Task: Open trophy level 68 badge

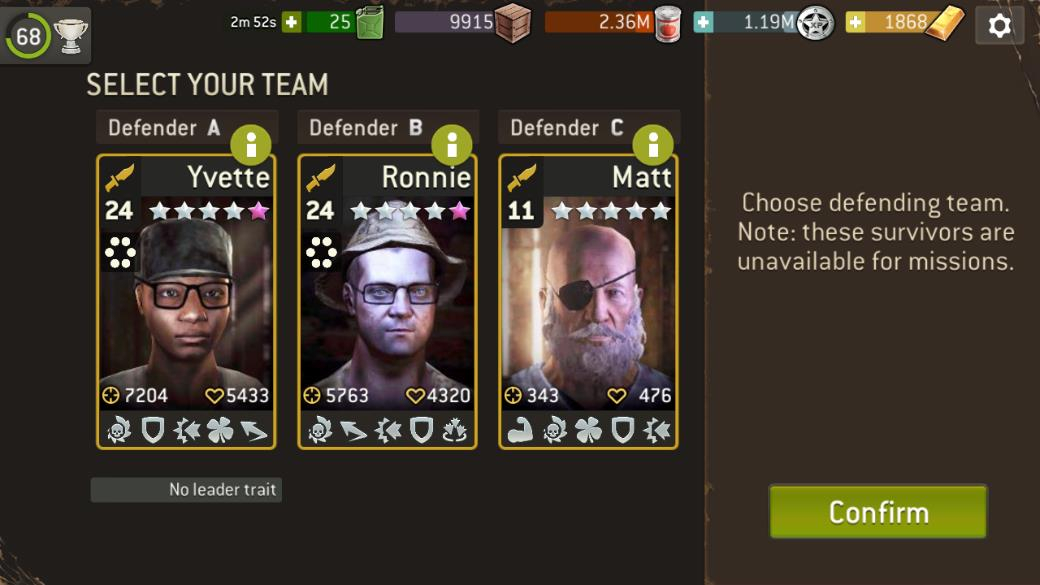Action: [x=46, y=35]
